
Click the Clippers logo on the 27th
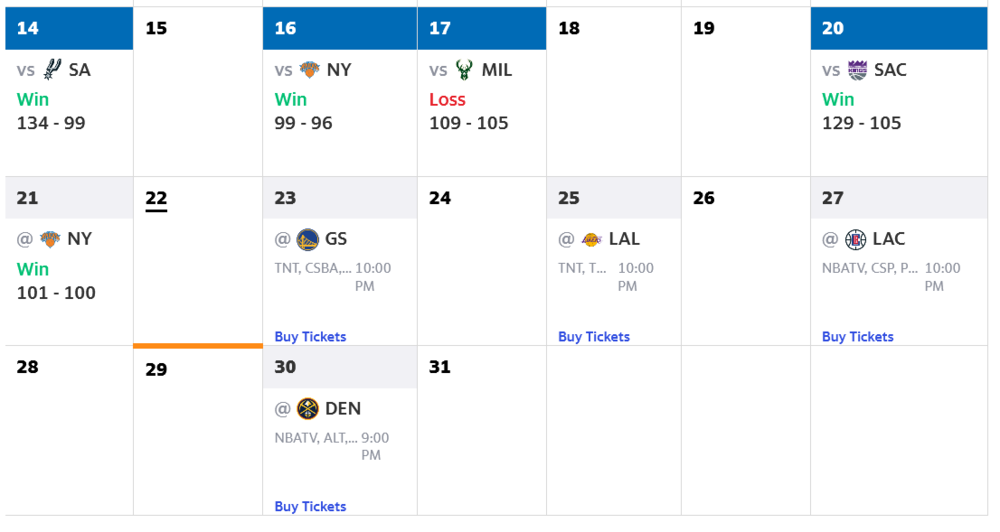point(856,239)
